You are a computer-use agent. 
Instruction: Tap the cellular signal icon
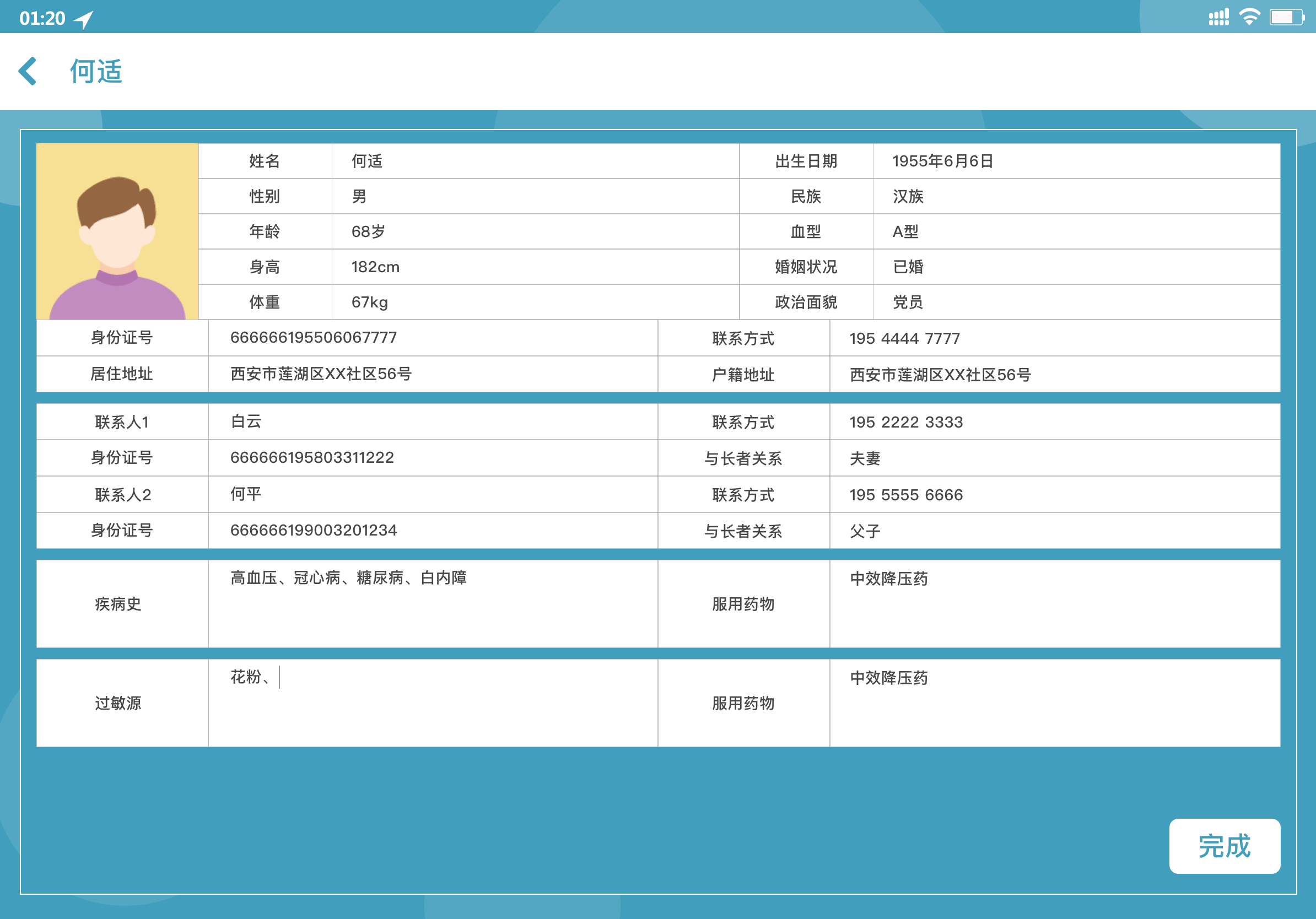(1218, 17)
